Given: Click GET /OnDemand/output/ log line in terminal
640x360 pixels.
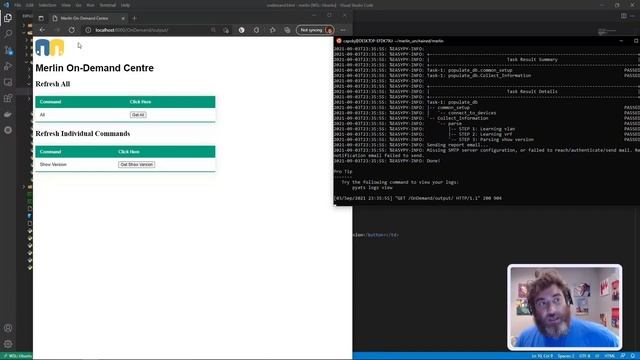Looking at the screenshot, I should coord(418,198).
